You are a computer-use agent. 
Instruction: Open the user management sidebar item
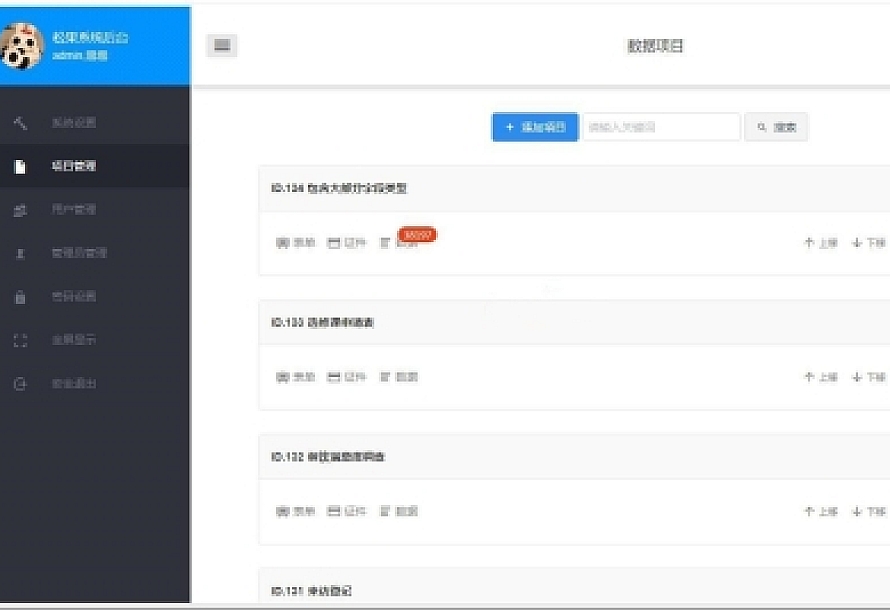click(74, 210)
